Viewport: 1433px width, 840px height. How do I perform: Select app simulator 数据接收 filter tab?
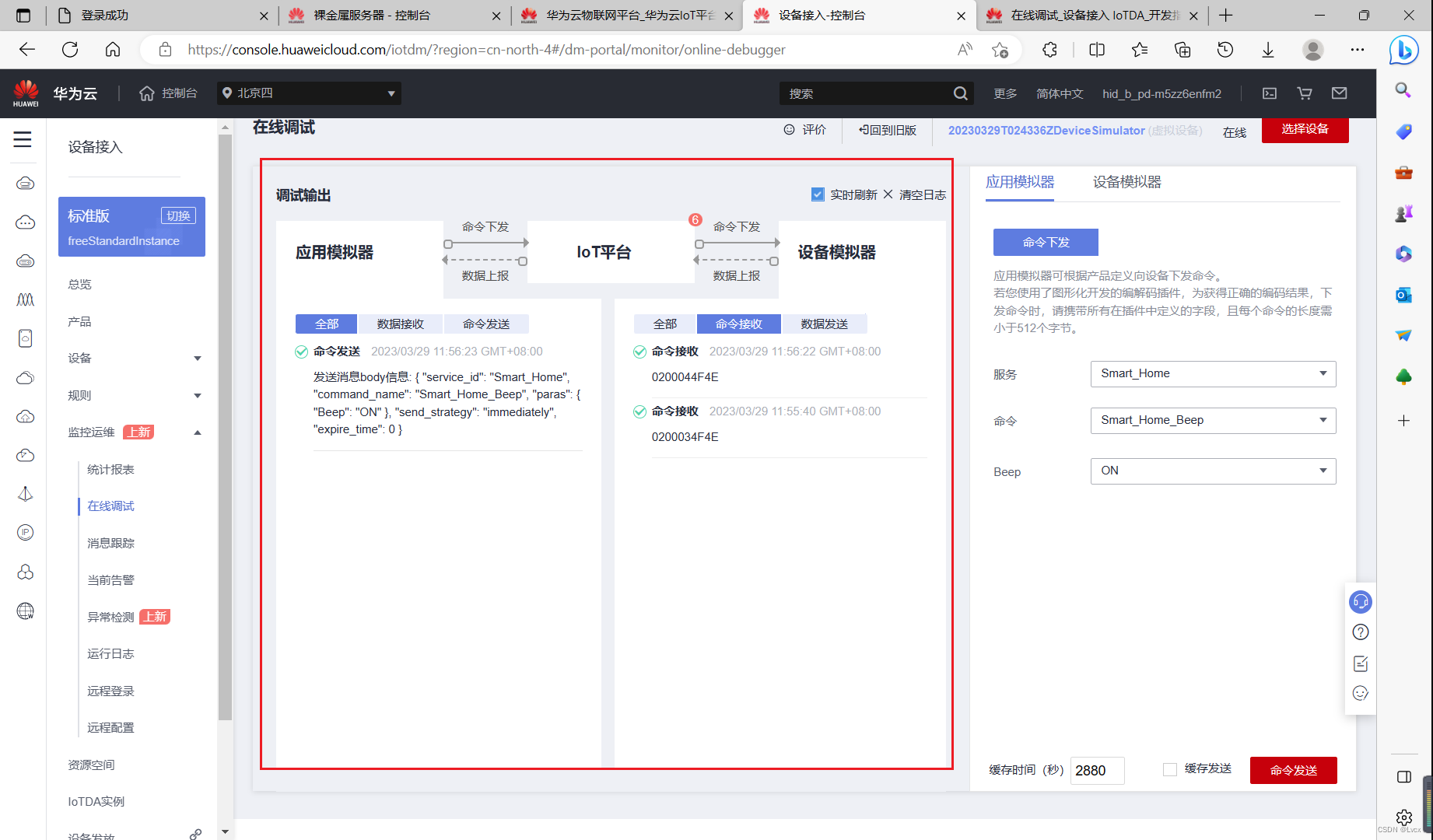coord(401,324)
